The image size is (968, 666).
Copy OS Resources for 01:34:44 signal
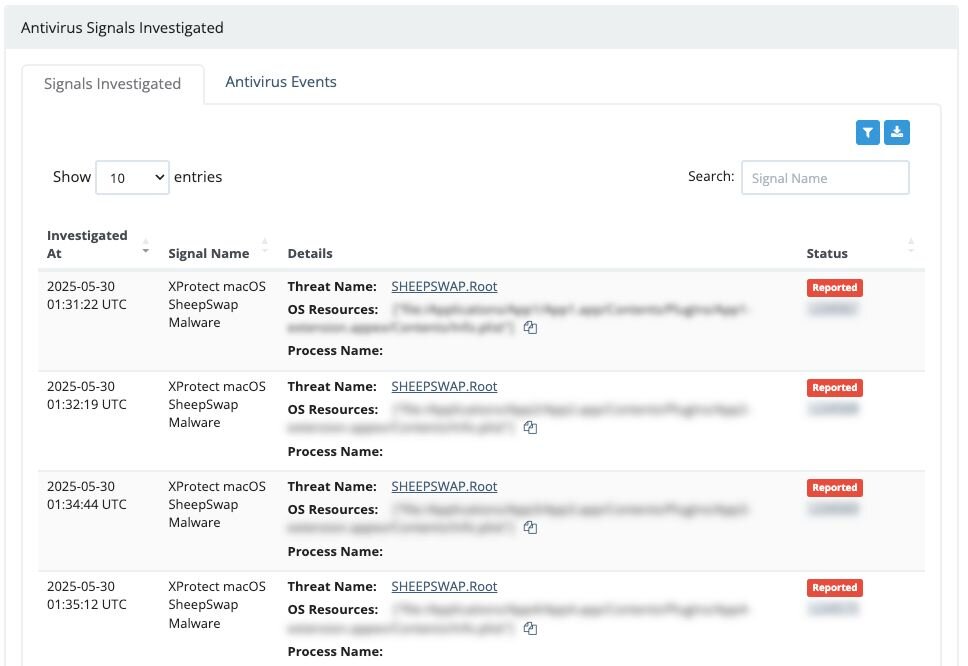click(531, 528)
